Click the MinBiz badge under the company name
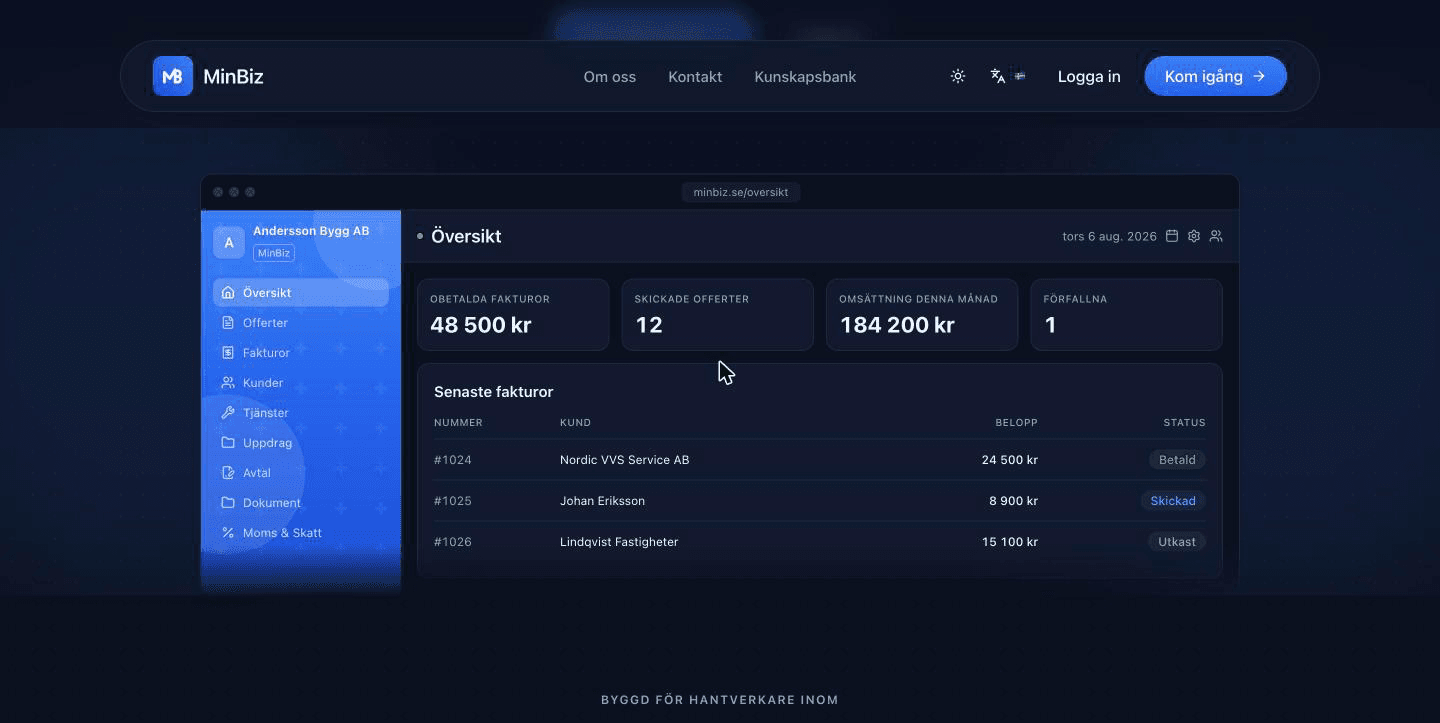The width and height of the screenshot is (1440, 723). click(274, 253)
